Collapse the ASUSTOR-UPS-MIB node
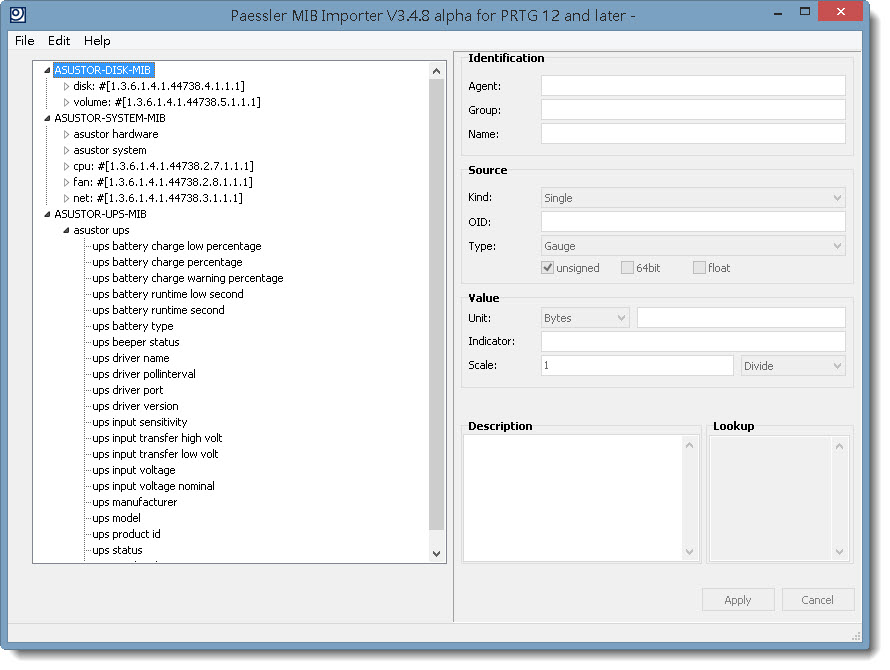Screen dimensions: 890x670 (x=47, y=214)
